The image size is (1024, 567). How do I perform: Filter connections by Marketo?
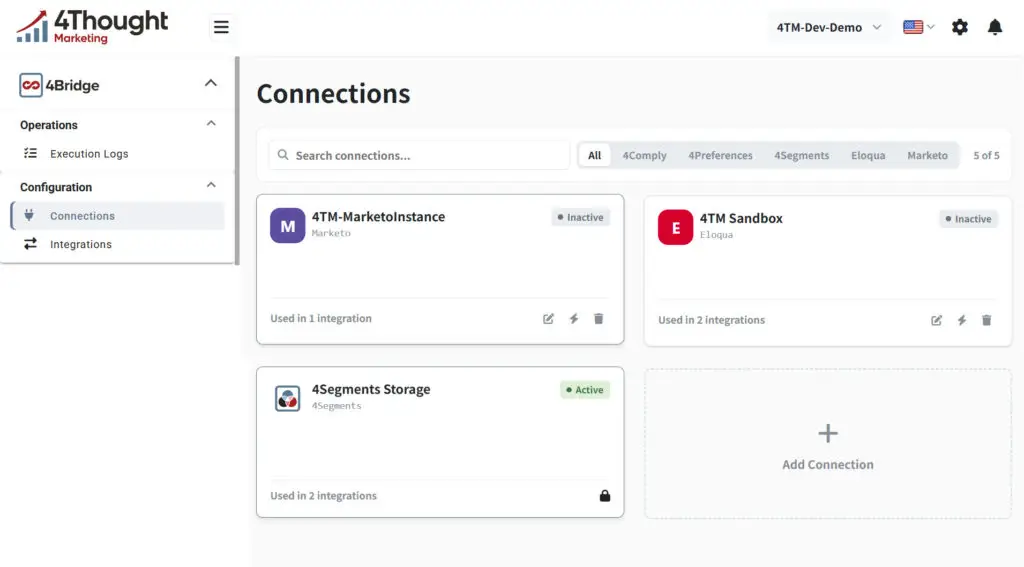point(927,155)
